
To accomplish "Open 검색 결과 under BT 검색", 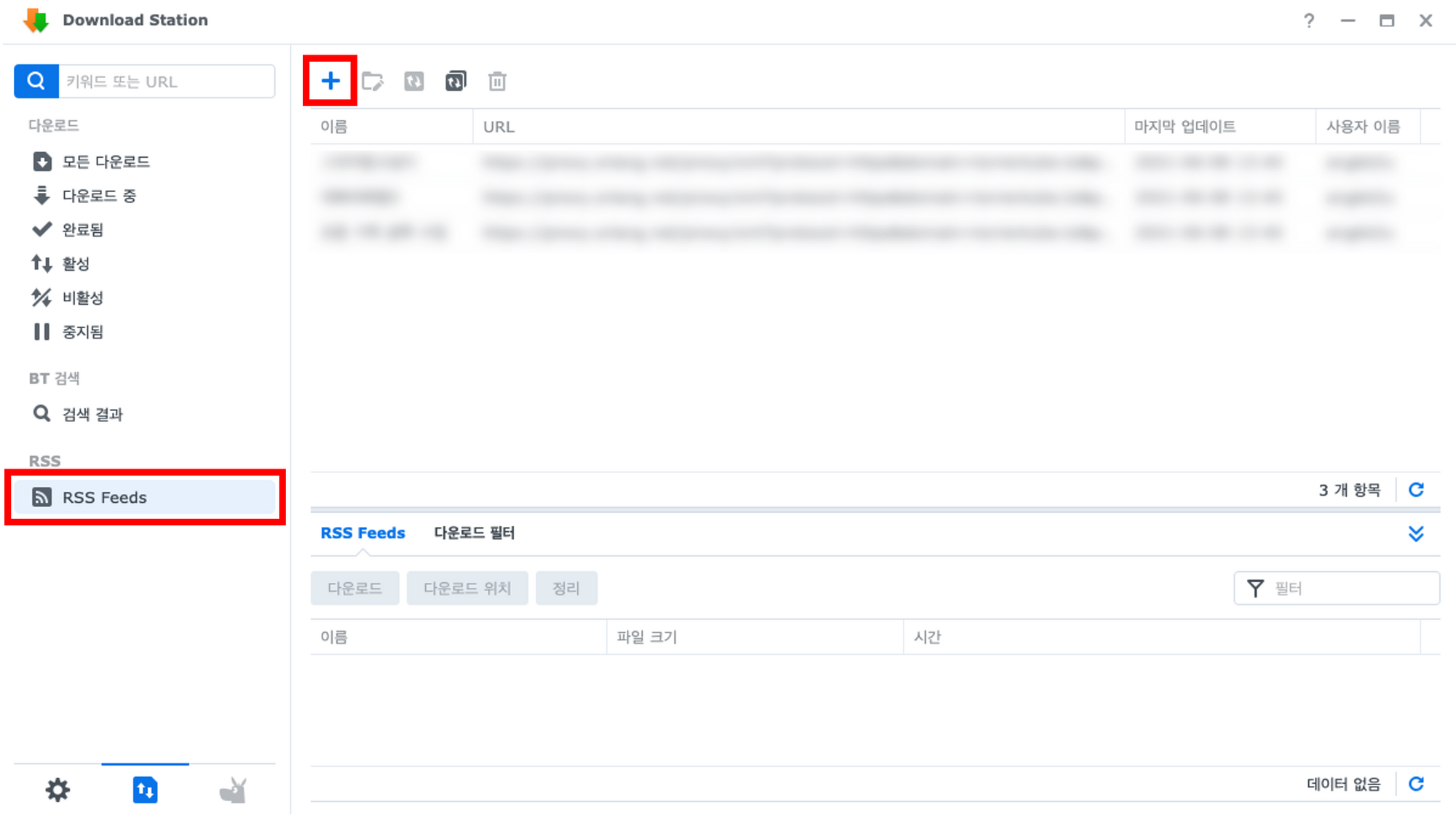I will pyautogui.click(x=92, y=414).
